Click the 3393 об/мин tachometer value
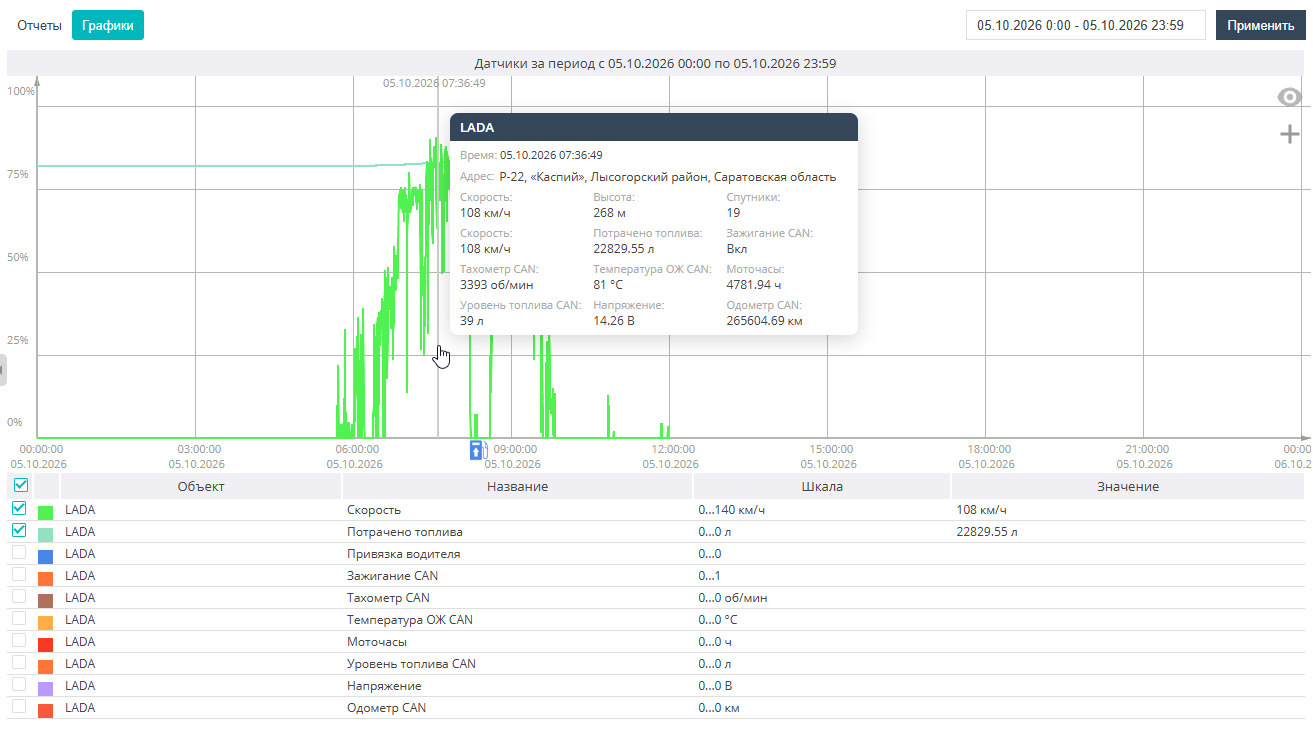The height and width of the screenshot is (755, 1313). click(x=496, y=285)
